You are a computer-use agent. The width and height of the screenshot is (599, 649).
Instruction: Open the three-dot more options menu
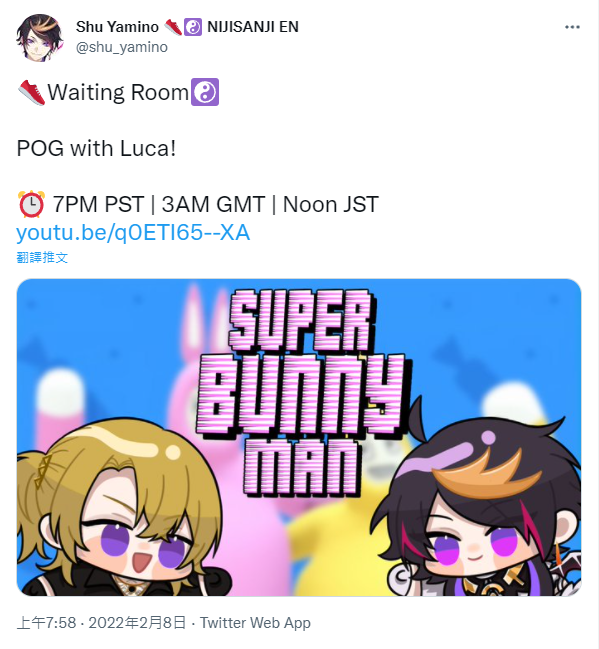tap(572, 27)
